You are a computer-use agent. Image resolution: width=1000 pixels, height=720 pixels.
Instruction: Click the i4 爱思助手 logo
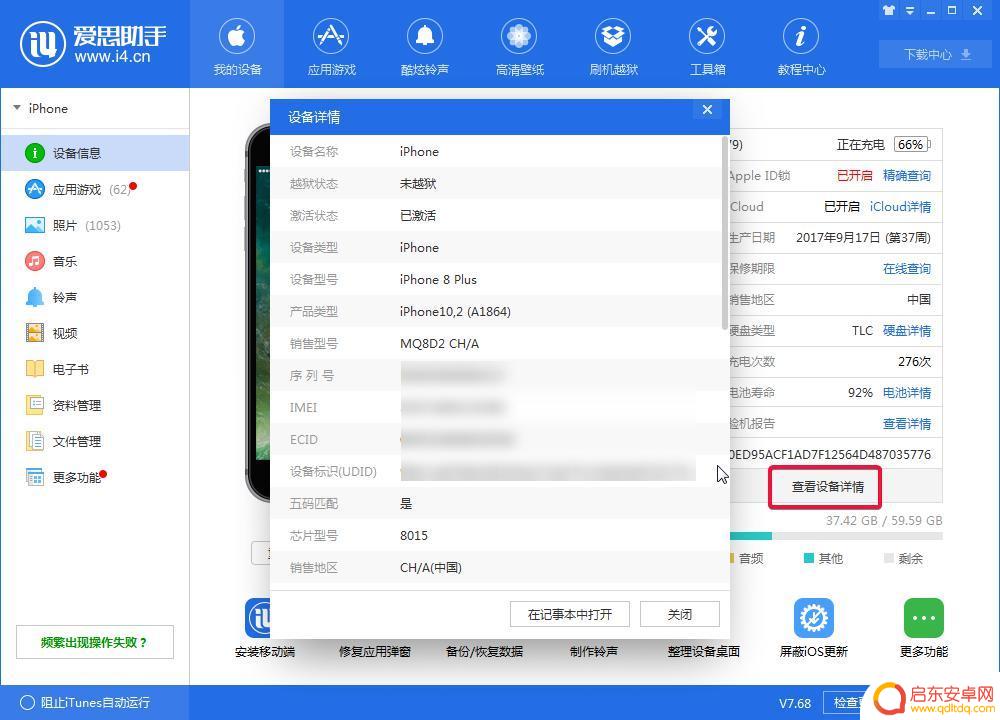click(x=93, y=45)
